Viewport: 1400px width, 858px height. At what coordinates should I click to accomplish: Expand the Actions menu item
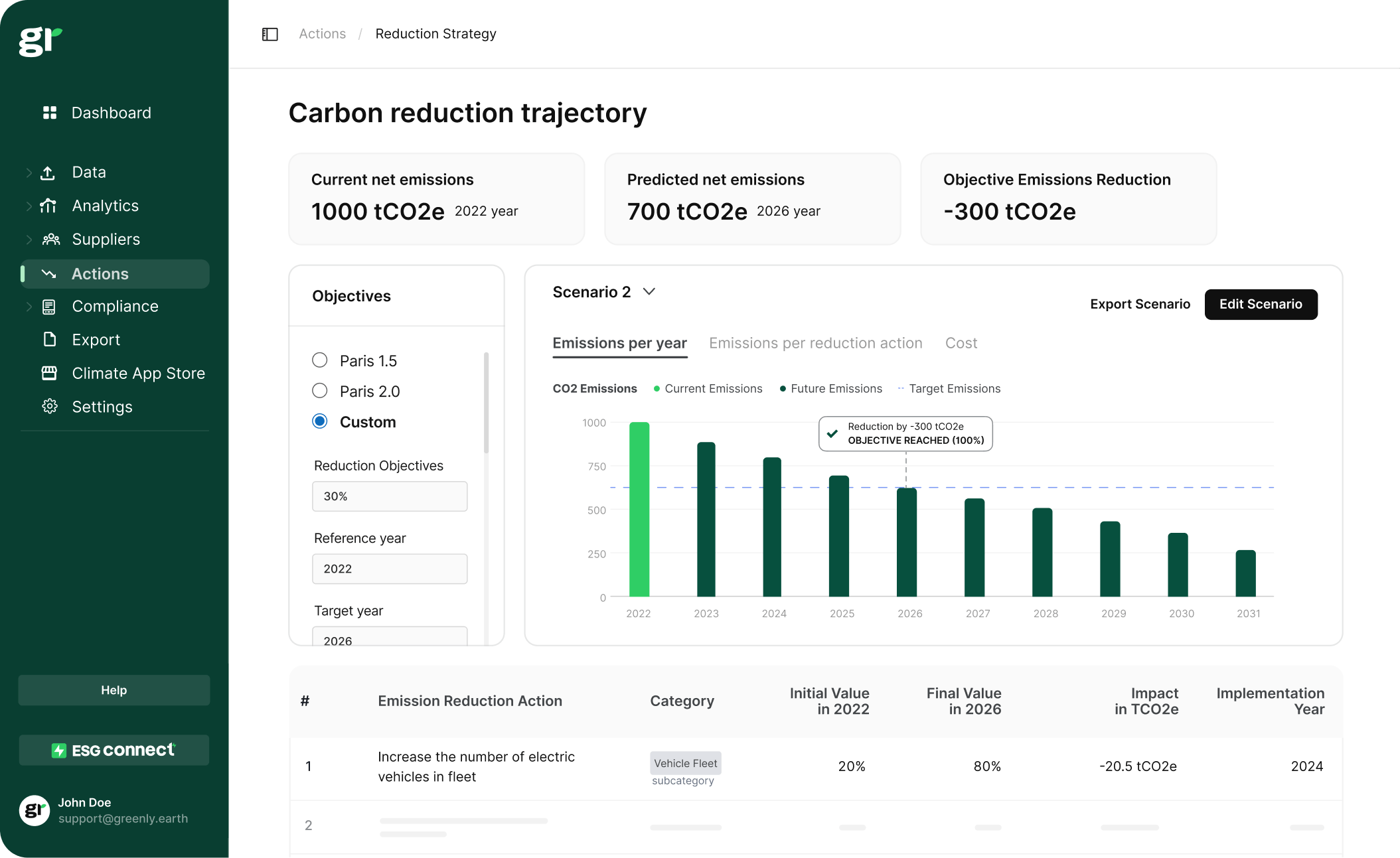coord(27,273)
